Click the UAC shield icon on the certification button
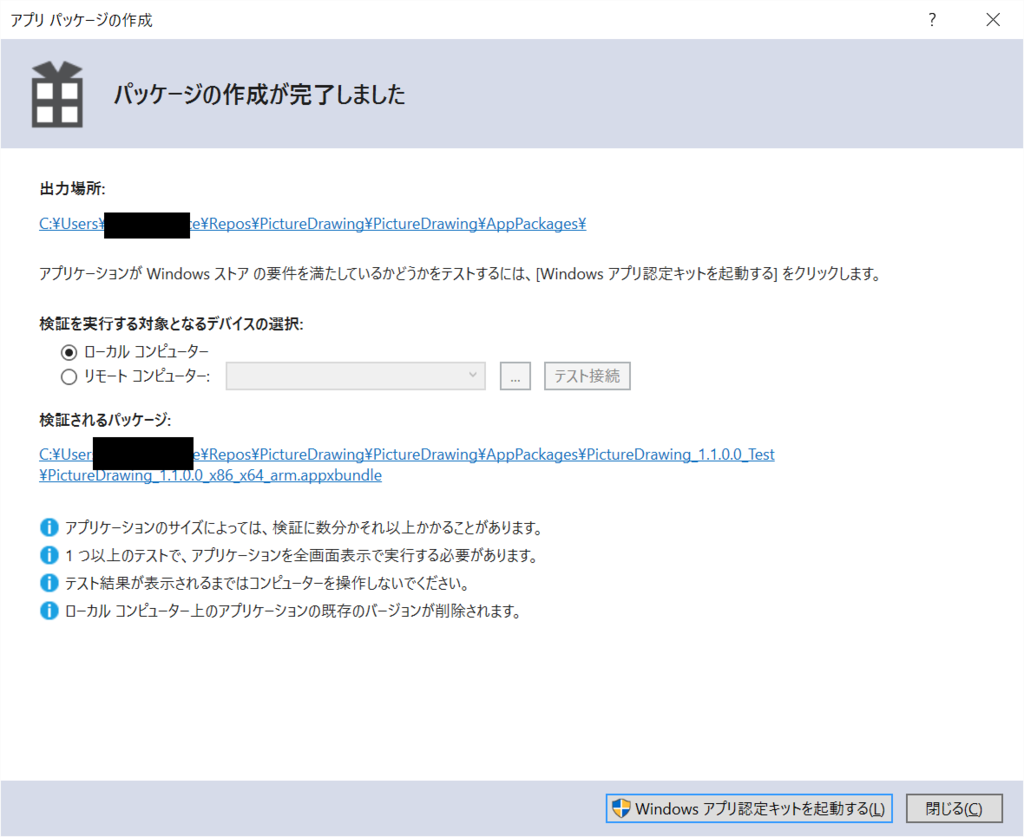Viewport: 1024px width, 837px height. pyautogui.click(x=622, y=807)
